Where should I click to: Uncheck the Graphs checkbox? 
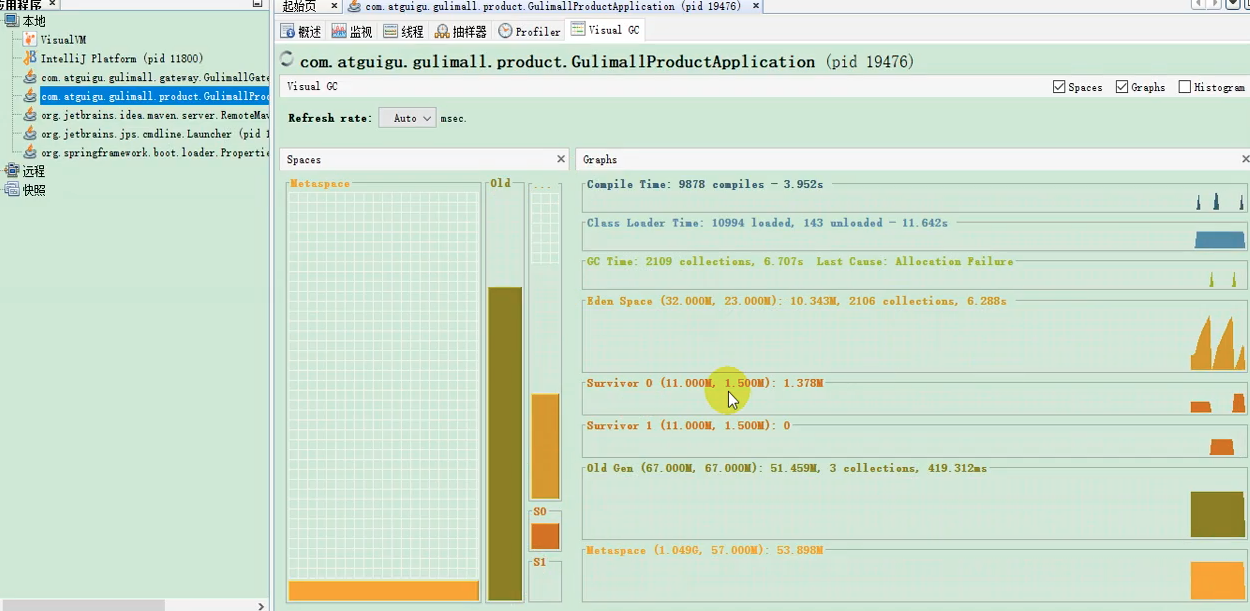point(1122,87)
